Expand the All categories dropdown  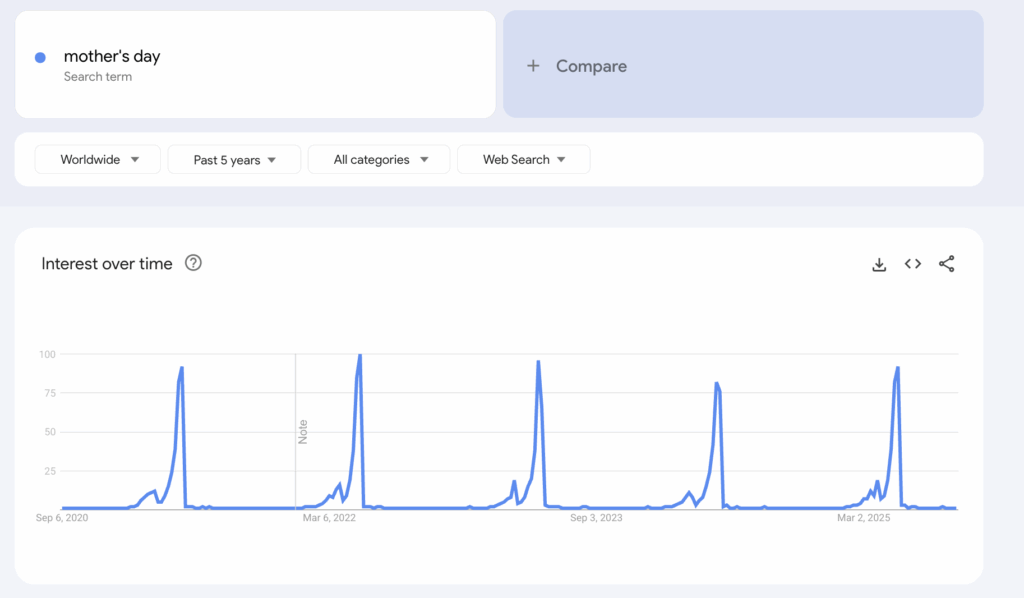click(379, 159)
